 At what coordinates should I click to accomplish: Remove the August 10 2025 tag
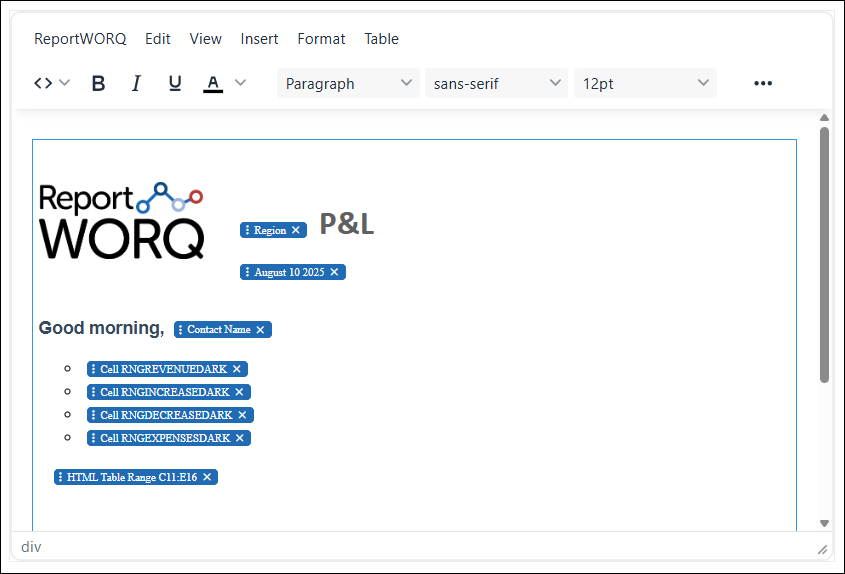[x=334, y=272]
